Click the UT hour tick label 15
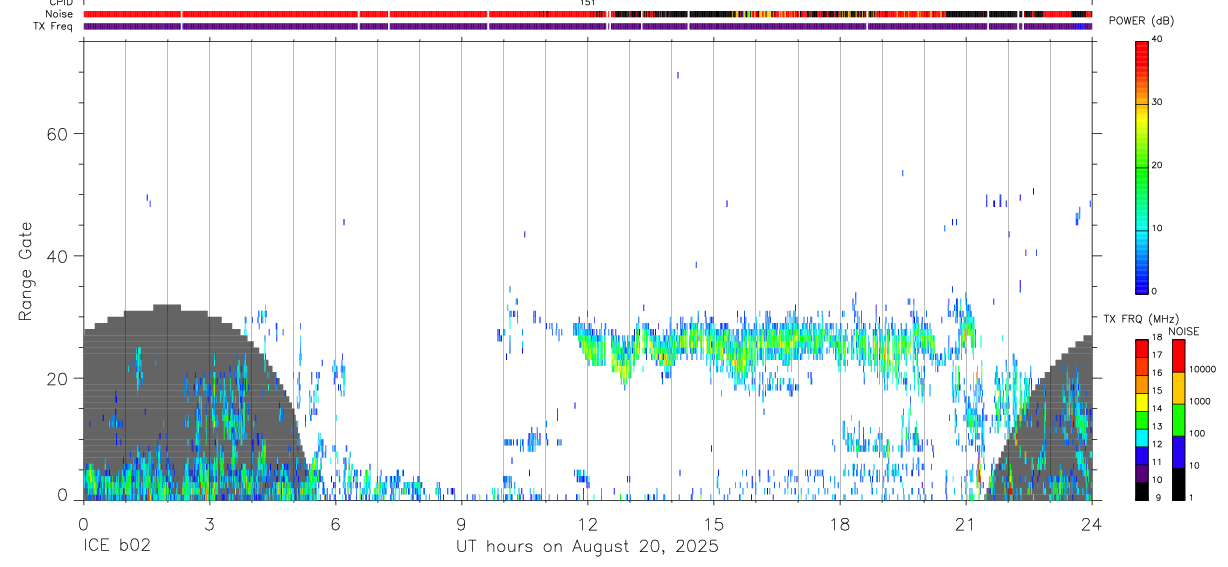 coord(713,523)
